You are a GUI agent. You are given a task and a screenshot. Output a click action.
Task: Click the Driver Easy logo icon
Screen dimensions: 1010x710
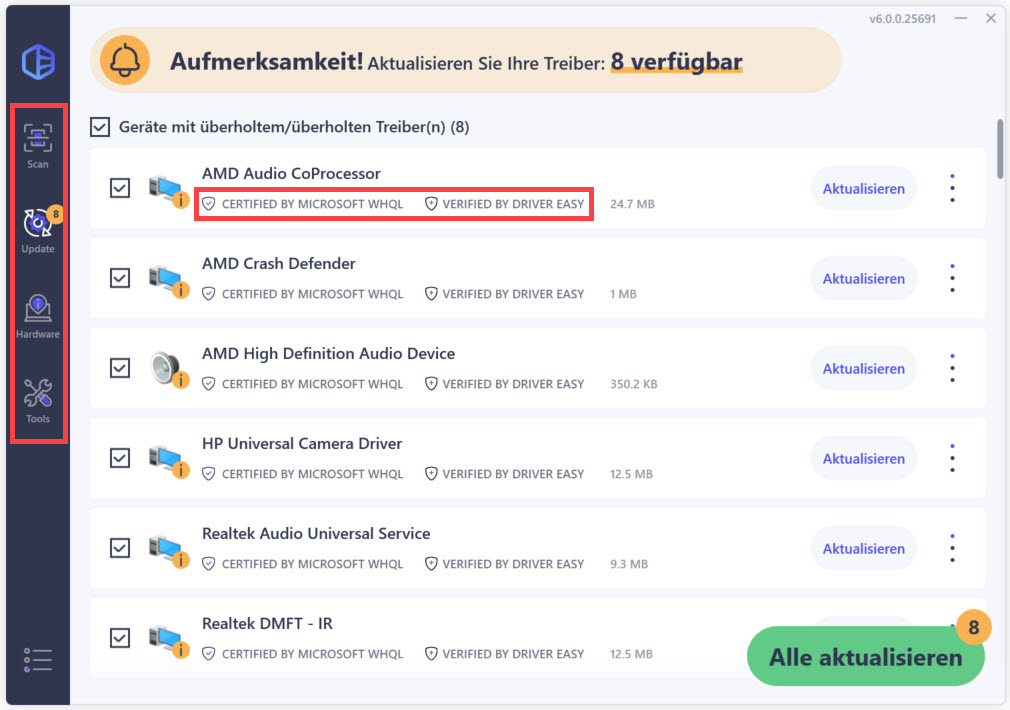tap(38, 62)
